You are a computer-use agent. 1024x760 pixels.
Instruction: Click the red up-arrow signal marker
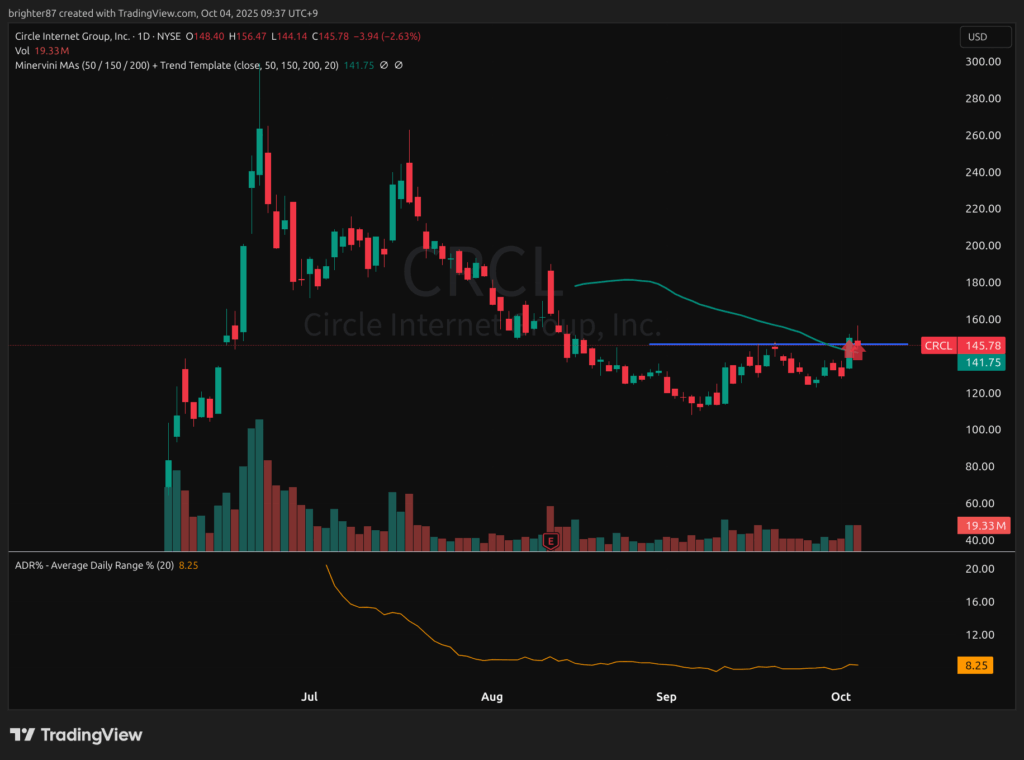(856, 349)
